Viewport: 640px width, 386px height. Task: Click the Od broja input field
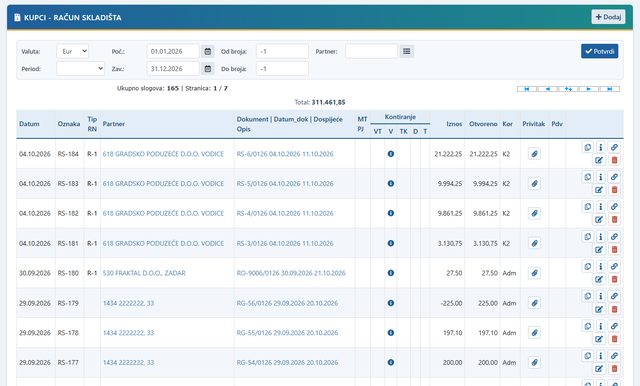point(282,51)
